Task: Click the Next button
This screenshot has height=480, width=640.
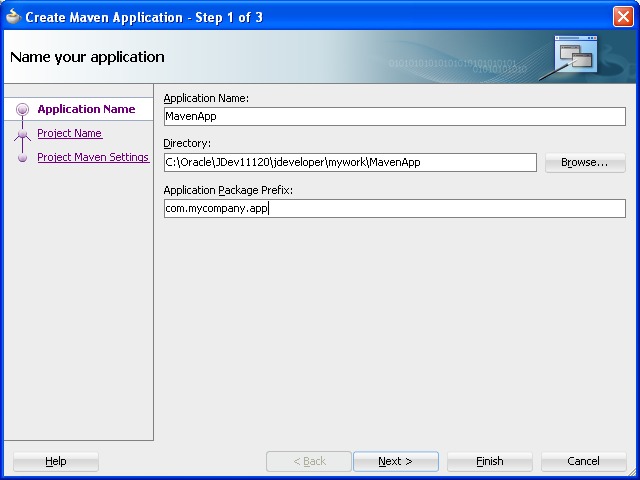Action: pos(396,461)
